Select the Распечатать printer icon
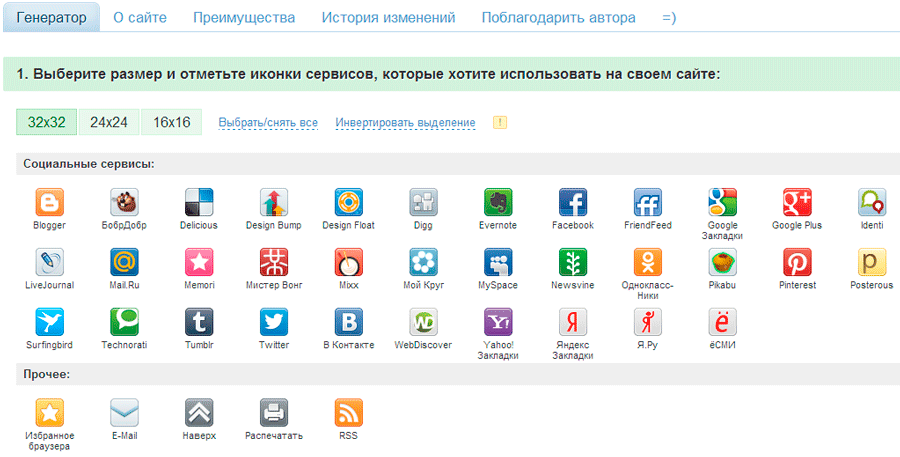 pyautogui.click(x=274, y=413)
